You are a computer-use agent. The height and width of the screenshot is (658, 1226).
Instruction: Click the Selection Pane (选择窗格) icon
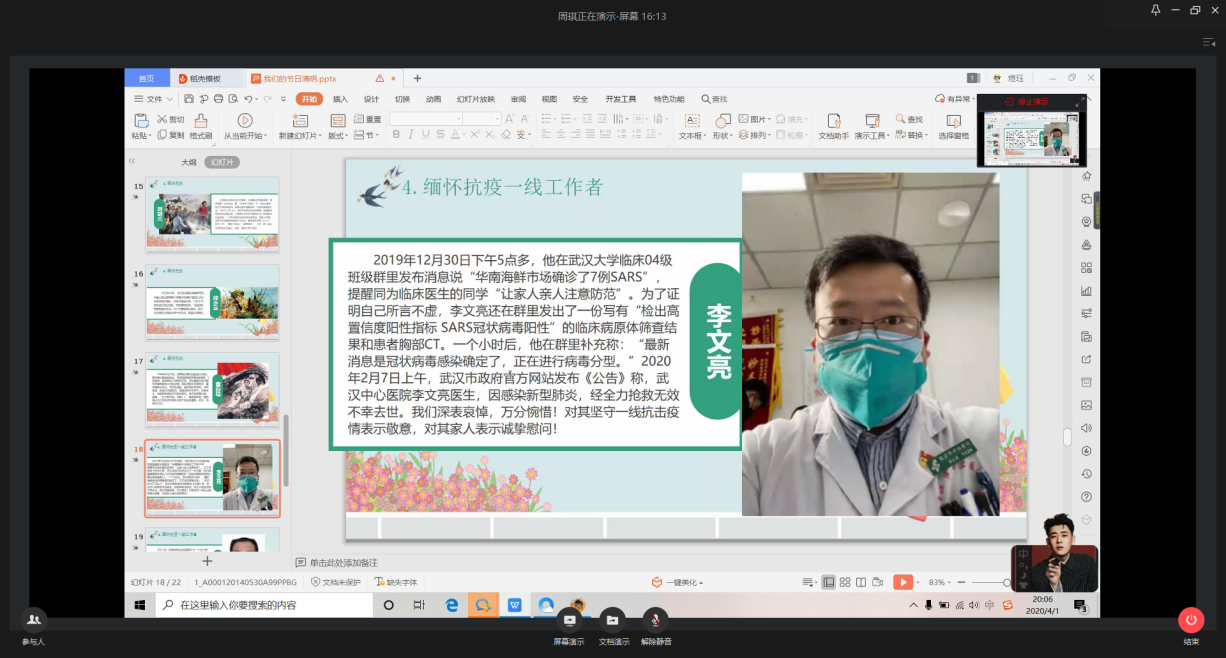tap(953, 121)
